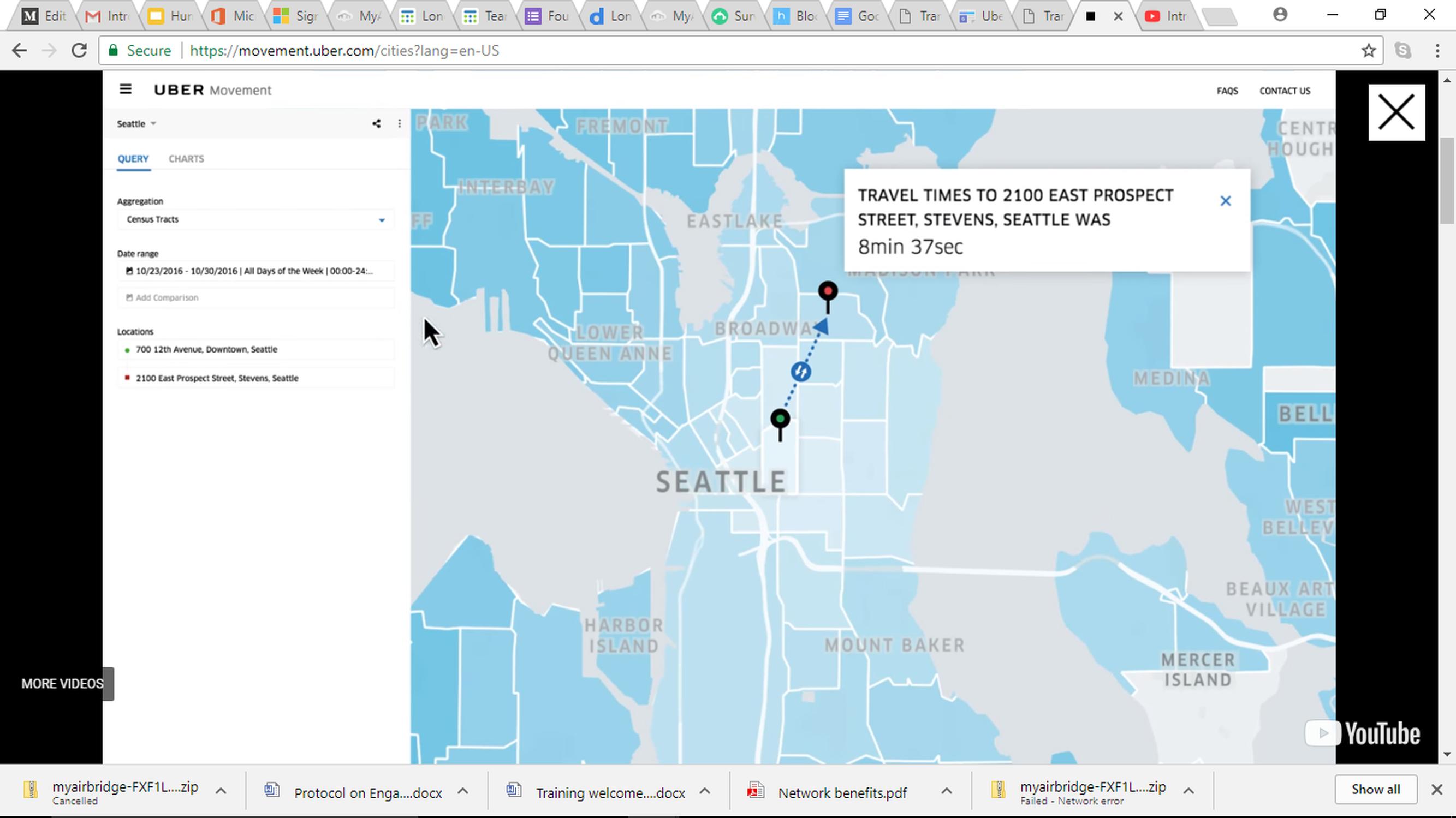Click the page vertical scrollbar thumb
Viewport: 1456px width, 818px height.
click(x=1447, y=181)
